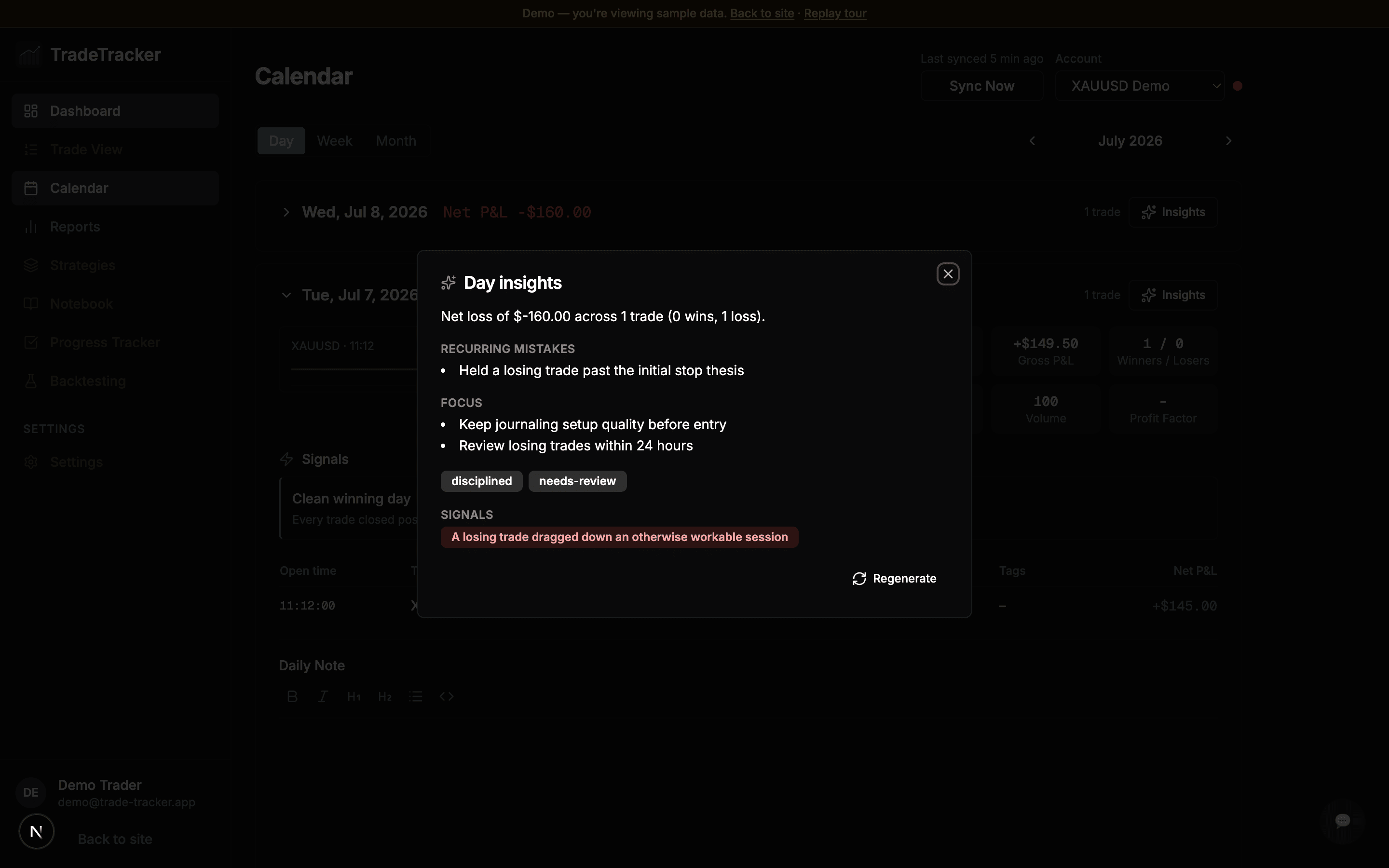The width and height of the screenshot is (1389, 868).
Task: Click the Notebook book icon
Action: click(31, 304)
